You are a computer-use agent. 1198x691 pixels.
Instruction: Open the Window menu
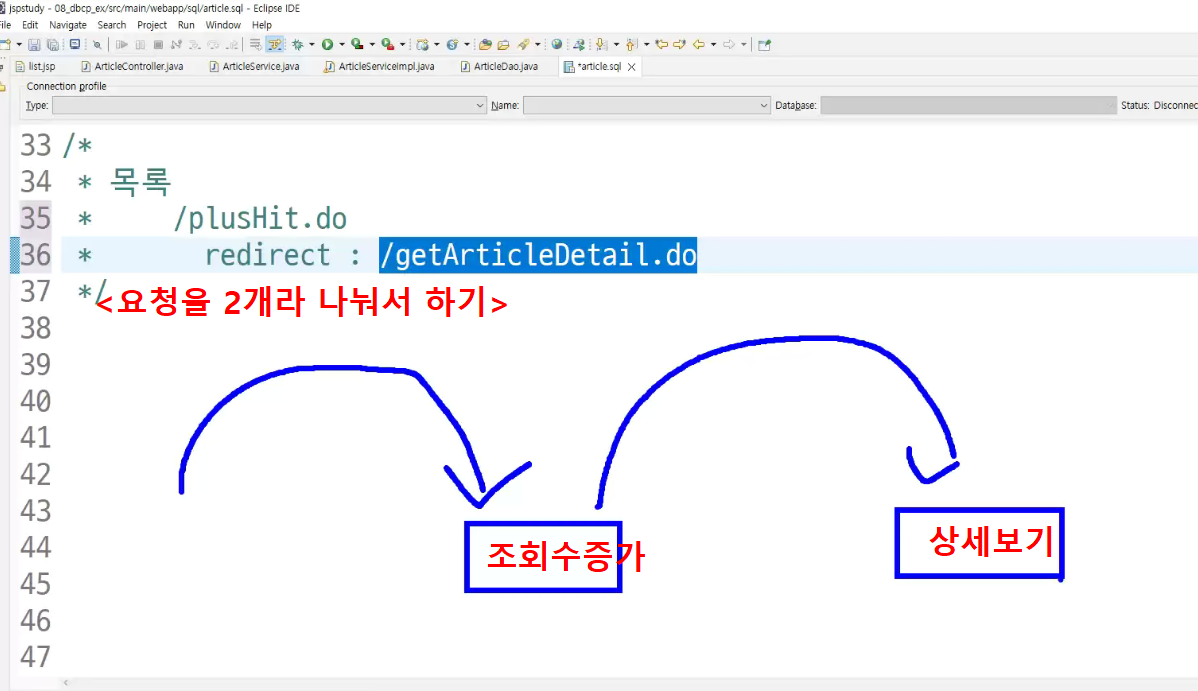[x=223, y=25]
